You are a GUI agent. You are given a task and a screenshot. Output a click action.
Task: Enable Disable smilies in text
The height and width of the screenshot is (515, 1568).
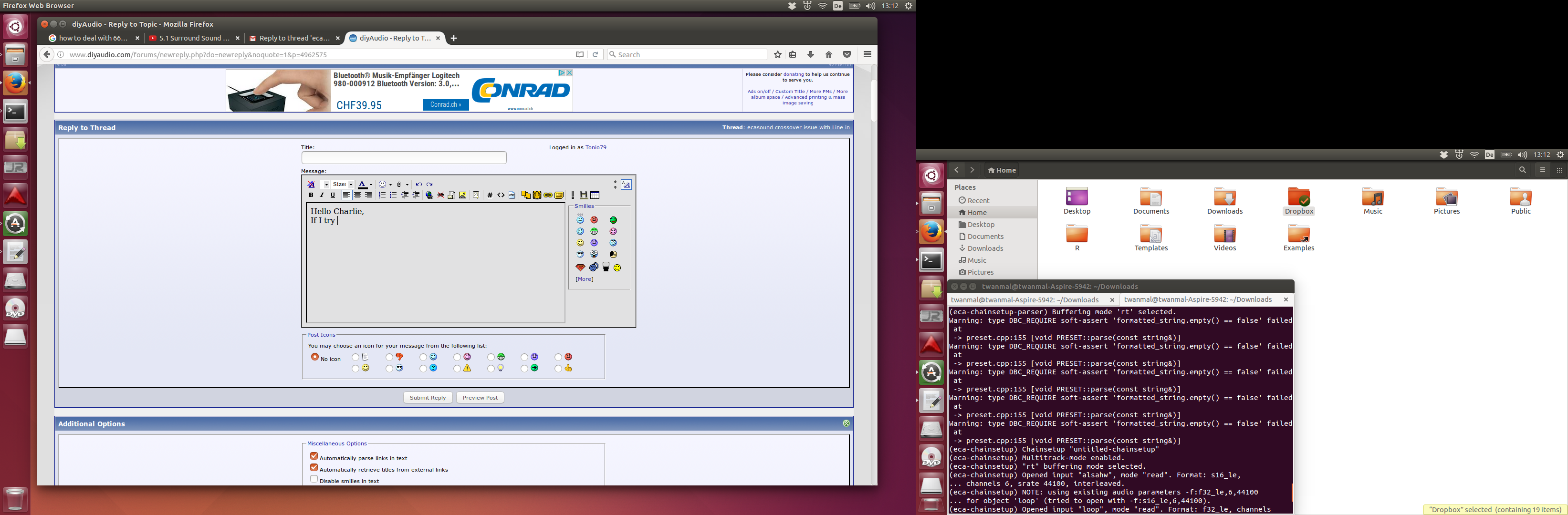(x=314, y=479)
